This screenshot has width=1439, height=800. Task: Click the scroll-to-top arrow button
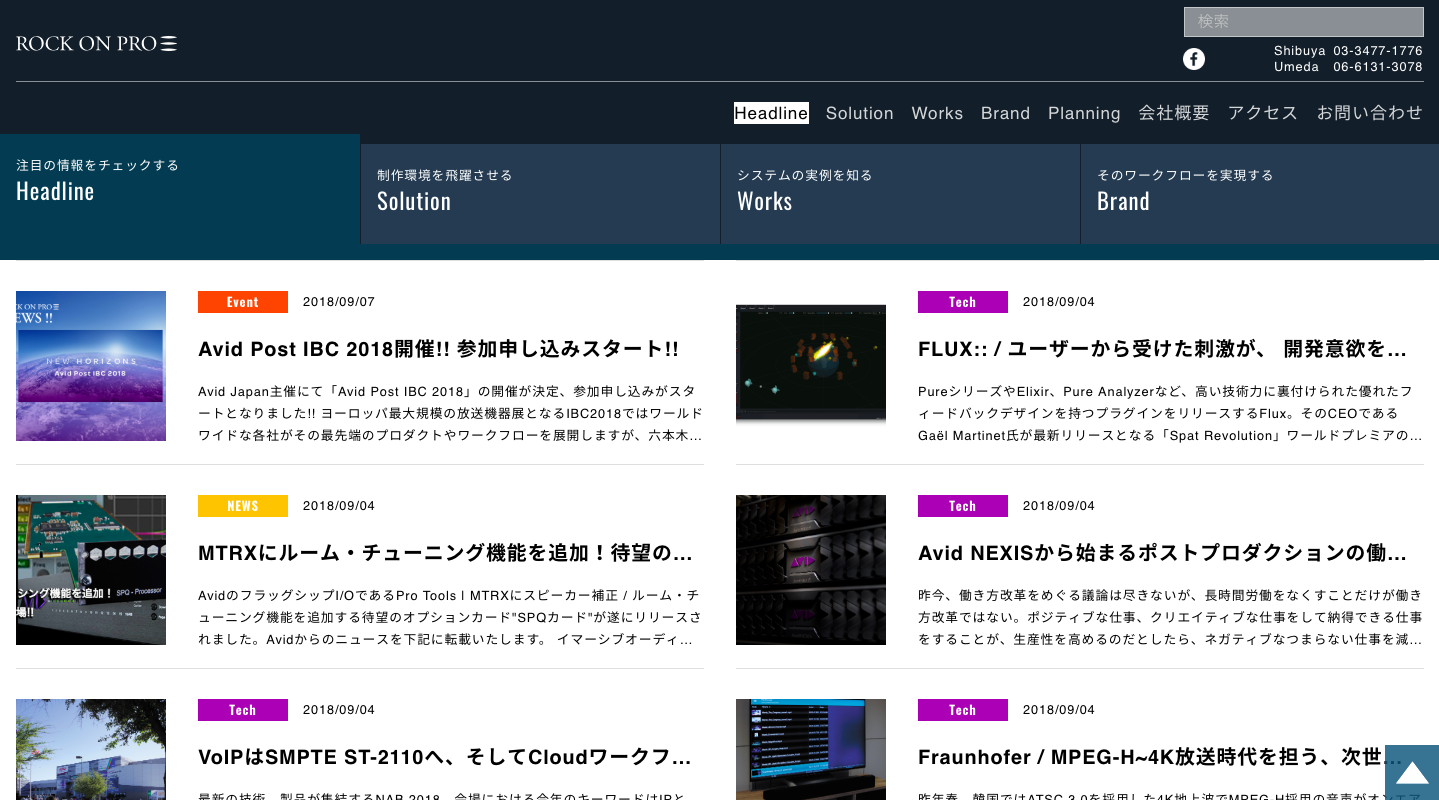click(1412, 772)
